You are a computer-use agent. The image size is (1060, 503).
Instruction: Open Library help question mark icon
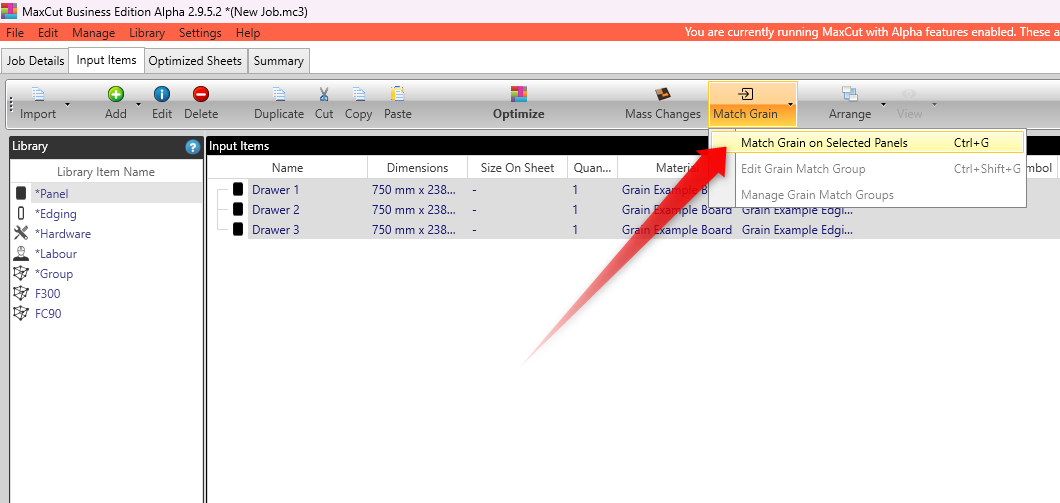click(193, 147)
